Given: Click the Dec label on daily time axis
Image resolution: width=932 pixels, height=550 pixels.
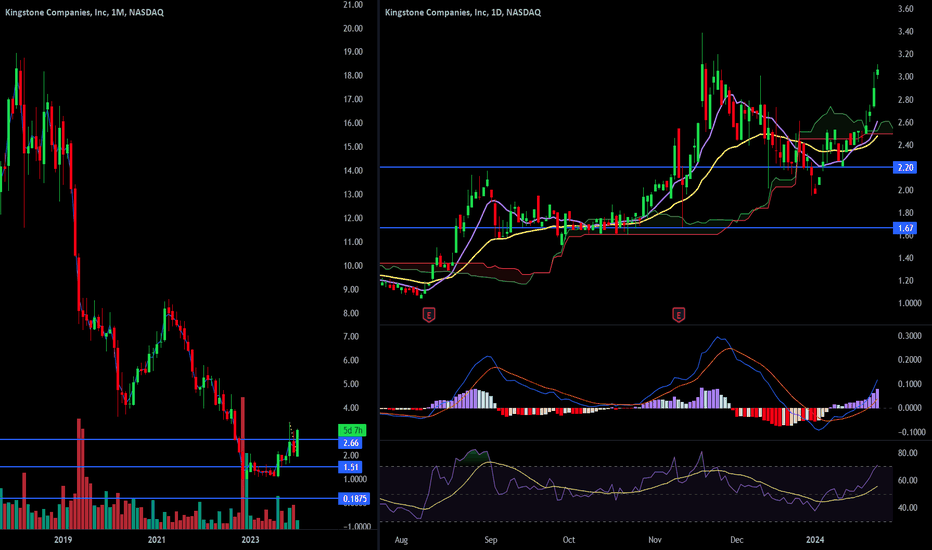Looking at the screenshot, I should point(736,540).
